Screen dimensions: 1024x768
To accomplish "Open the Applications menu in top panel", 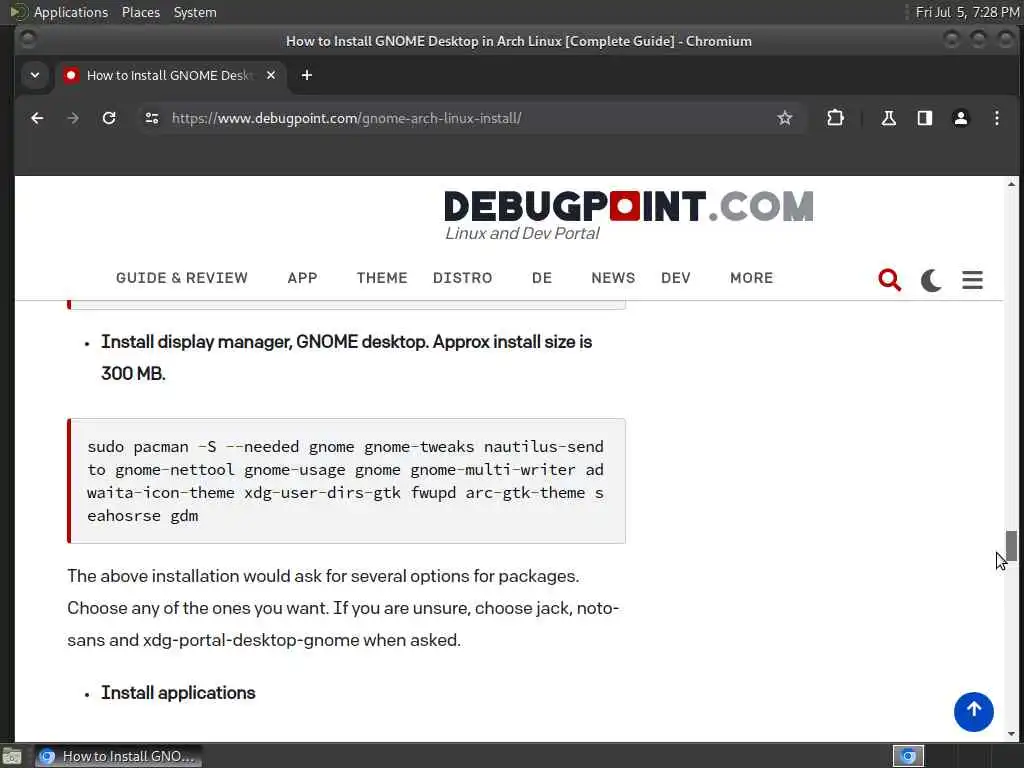I will pyautogui.click(x=71, y=12).
